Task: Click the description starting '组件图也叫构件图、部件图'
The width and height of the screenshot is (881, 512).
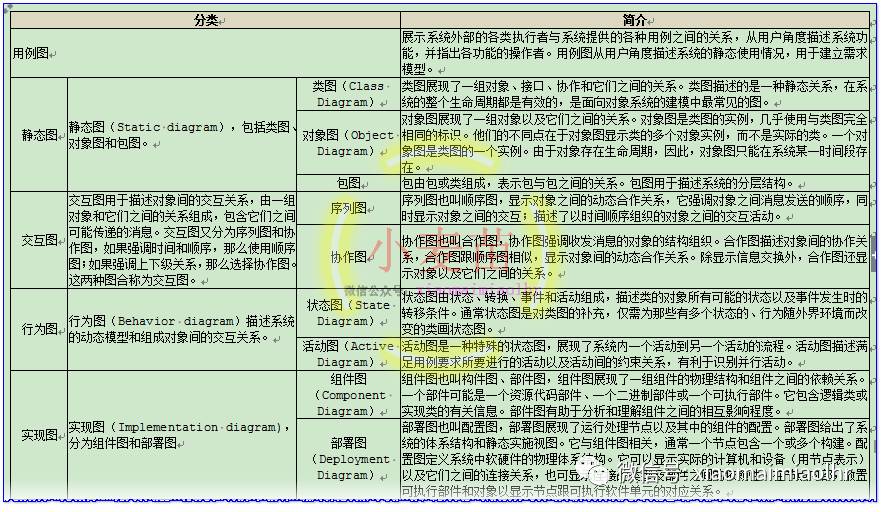Action: (x=635, y=395)
